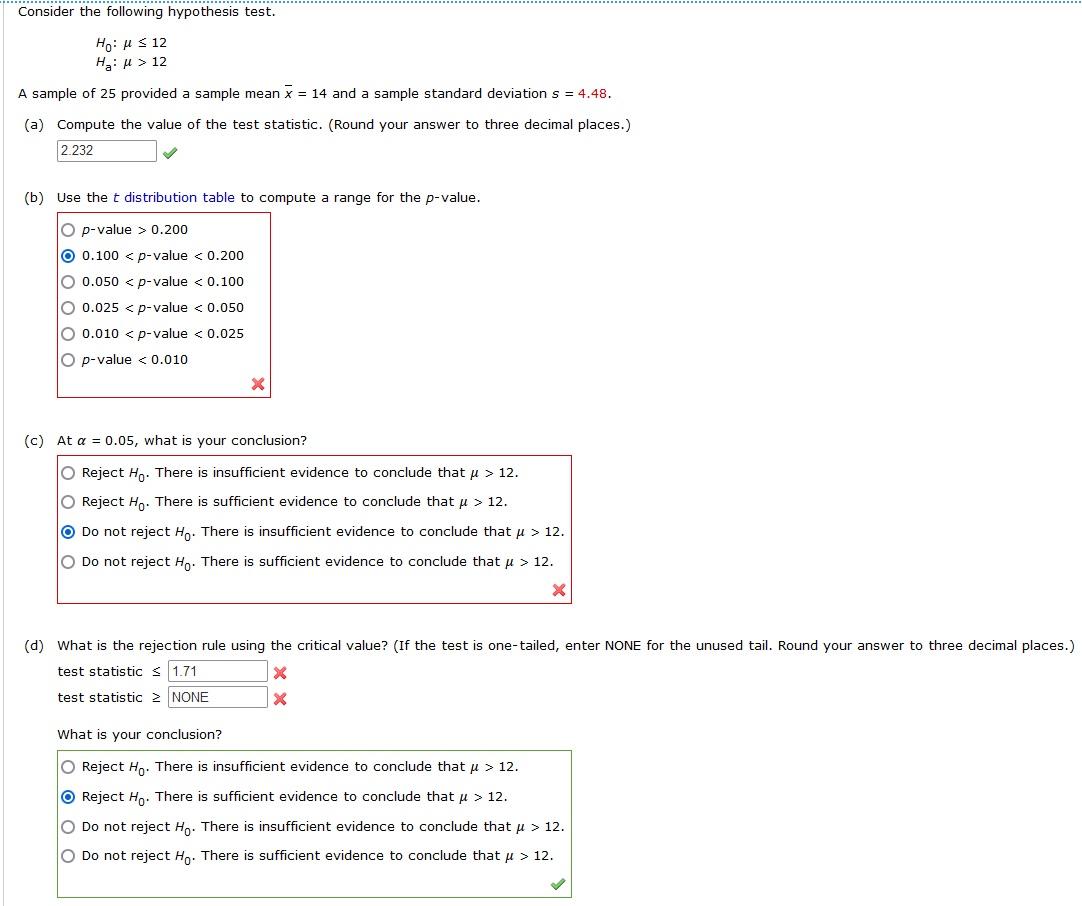Select Reject H0 insufficient evidence in part (d)
This screenshot has width=1082, height=906.
click(x=66, y=766)
